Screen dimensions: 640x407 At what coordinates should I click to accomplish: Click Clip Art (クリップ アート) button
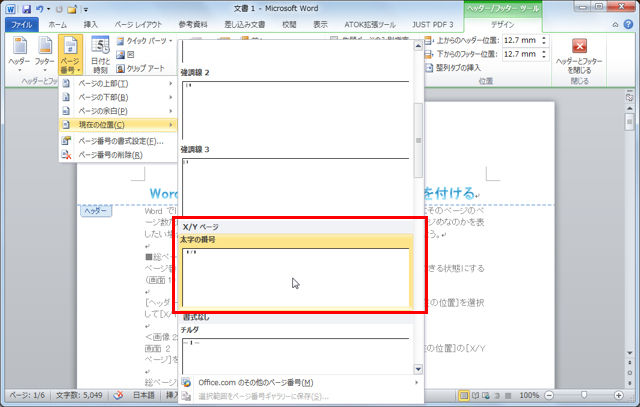[140, 68]
